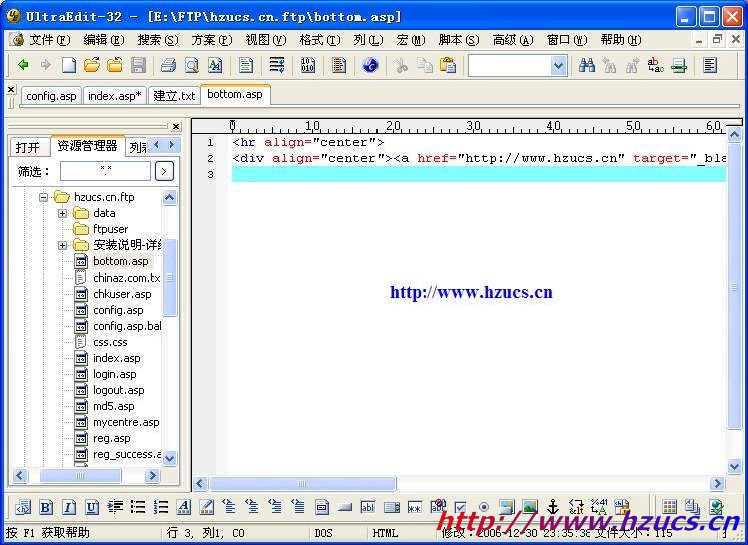Open the 文件(F) menu

tap(50, 40)
